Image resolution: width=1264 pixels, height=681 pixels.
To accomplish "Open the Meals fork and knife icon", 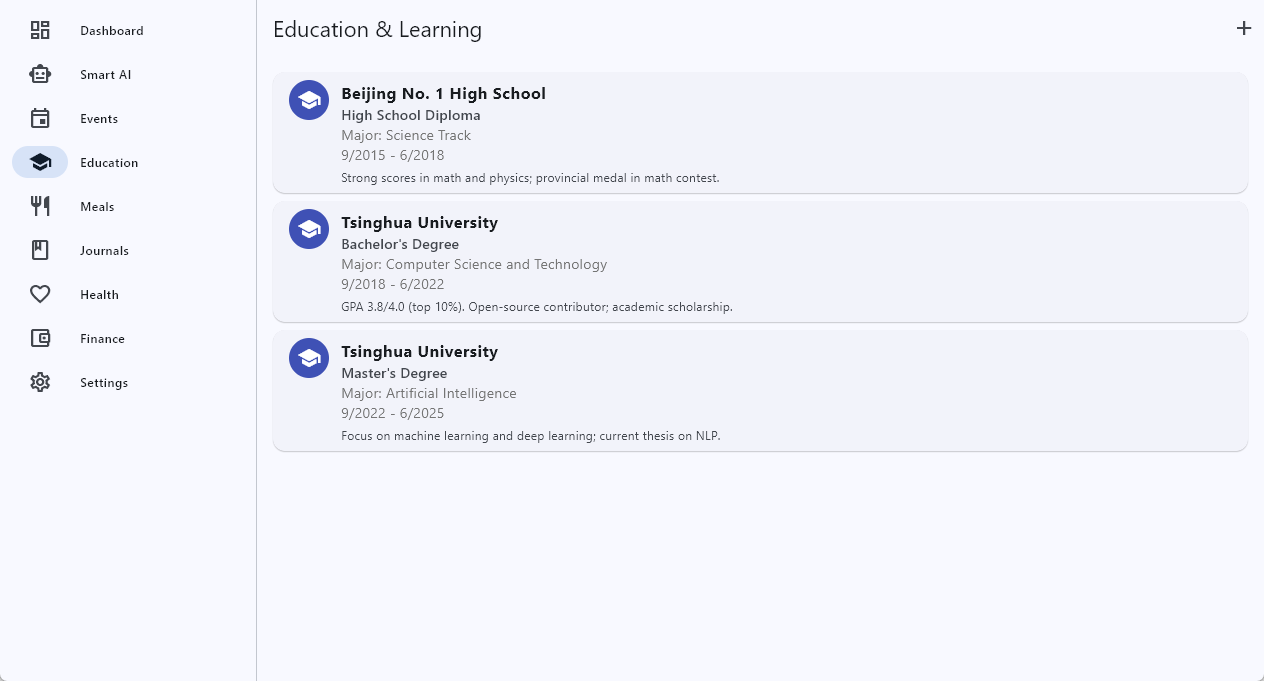I will [40, 206].
